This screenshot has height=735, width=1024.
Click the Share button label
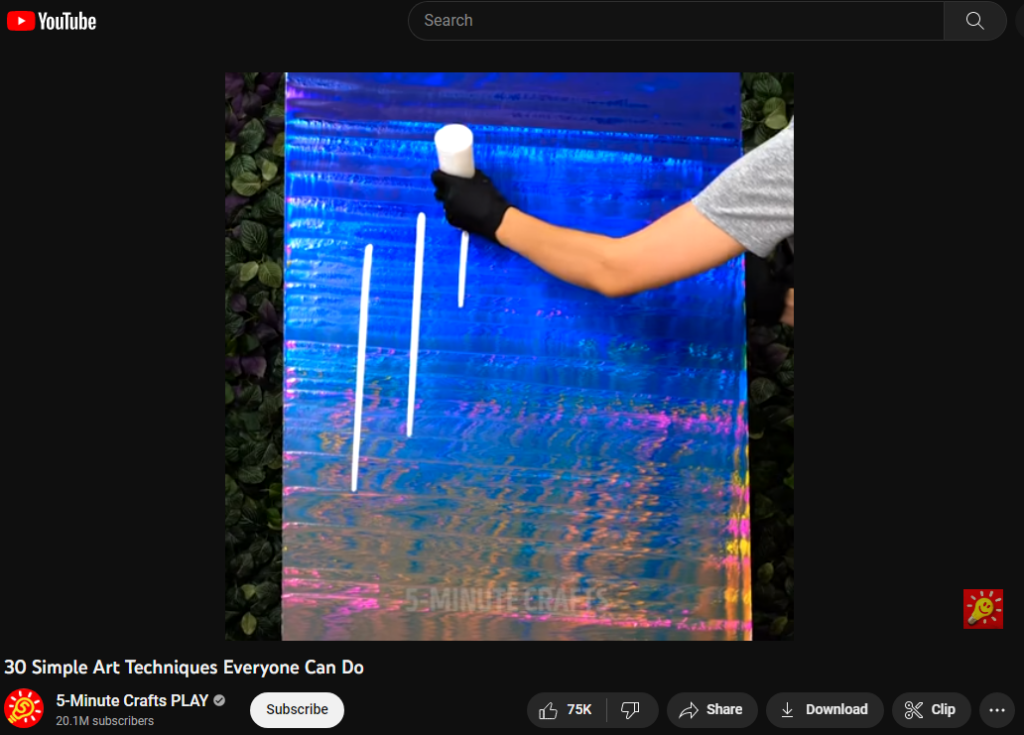click(724, 710)
